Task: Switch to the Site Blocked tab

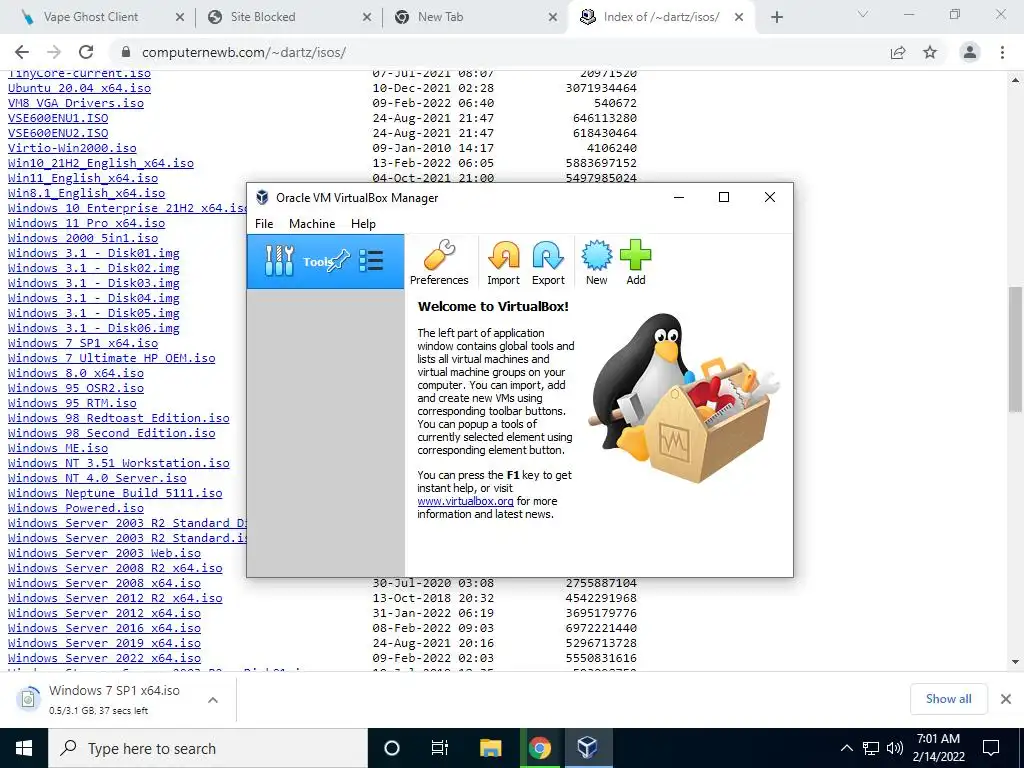Action: click(263, 17)
